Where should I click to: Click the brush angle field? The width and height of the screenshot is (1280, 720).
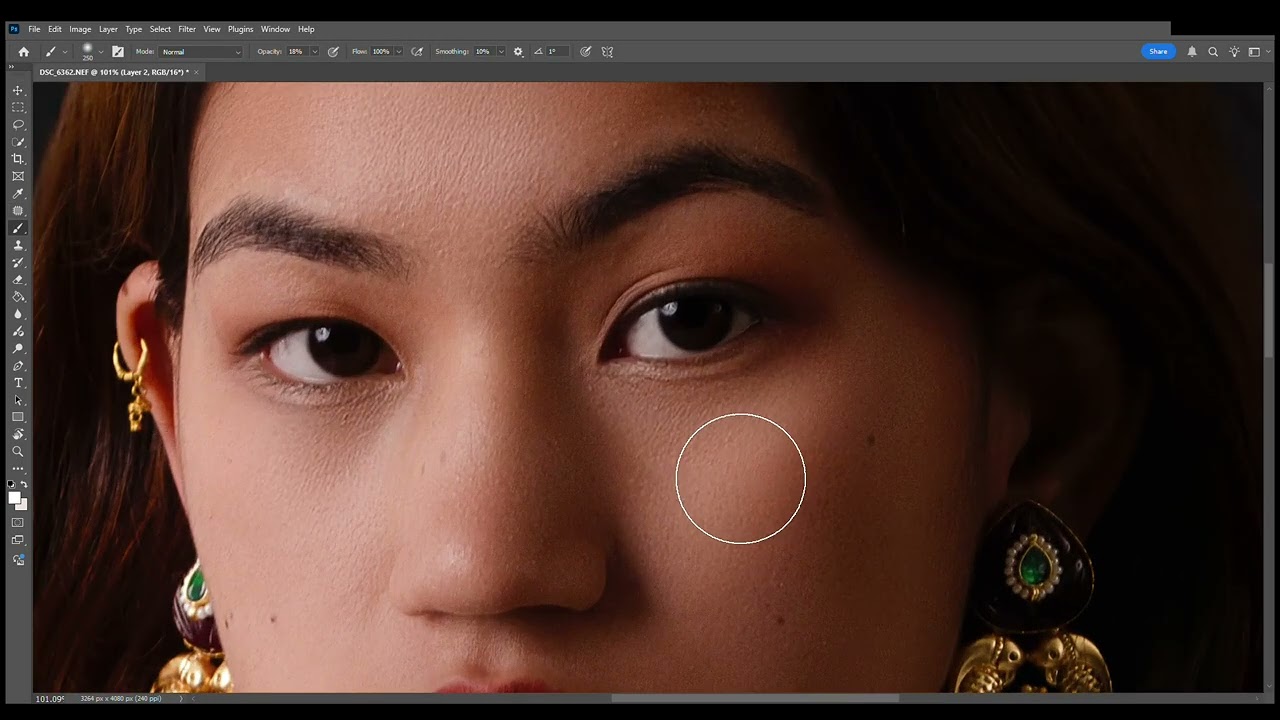click(x=556, y=51)
